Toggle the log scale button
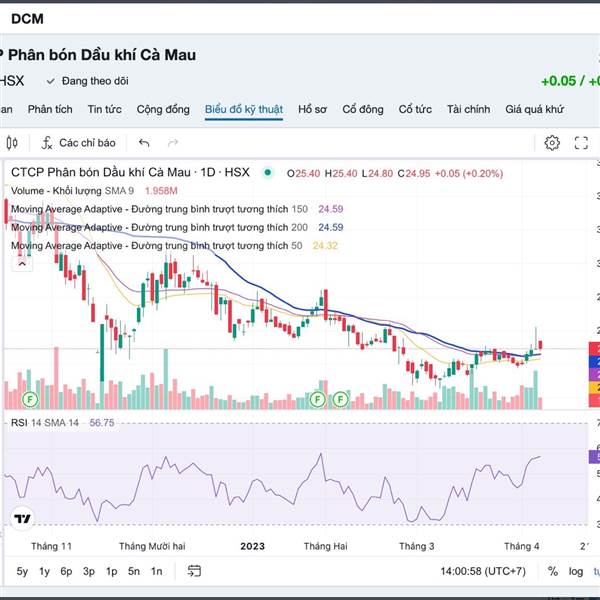The width and height of the screenshot is (600, 600). point(576,571)
